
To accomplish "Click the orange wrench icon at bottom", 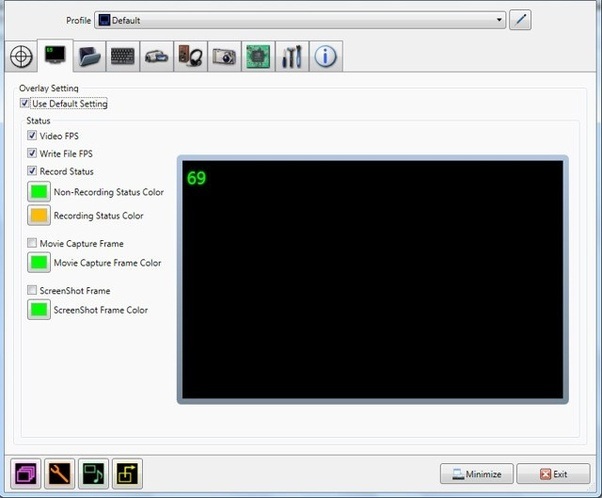I will [x=60, y=473].
